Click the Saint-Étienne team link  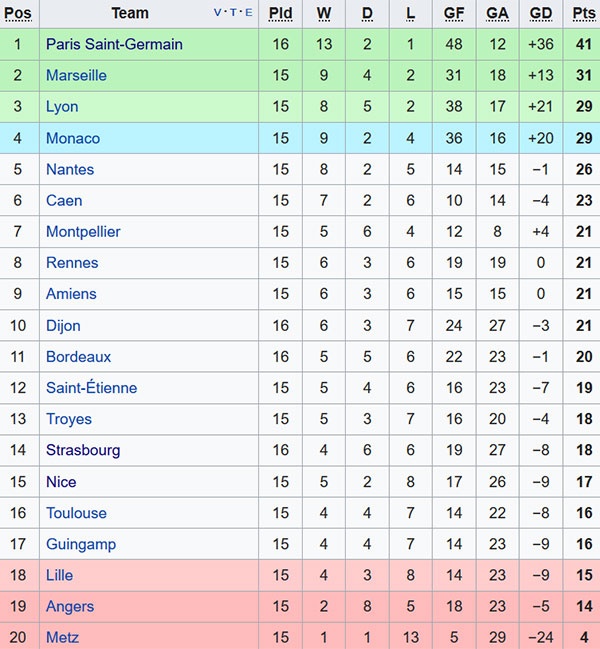click(91, 388)
